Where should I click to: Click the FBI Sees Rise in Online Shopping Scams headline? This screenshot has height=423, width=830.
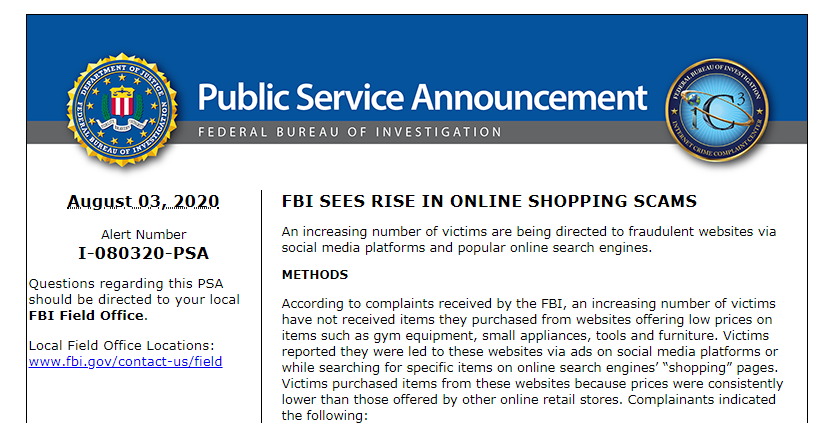pyautogui.click(x=489, y=201)
